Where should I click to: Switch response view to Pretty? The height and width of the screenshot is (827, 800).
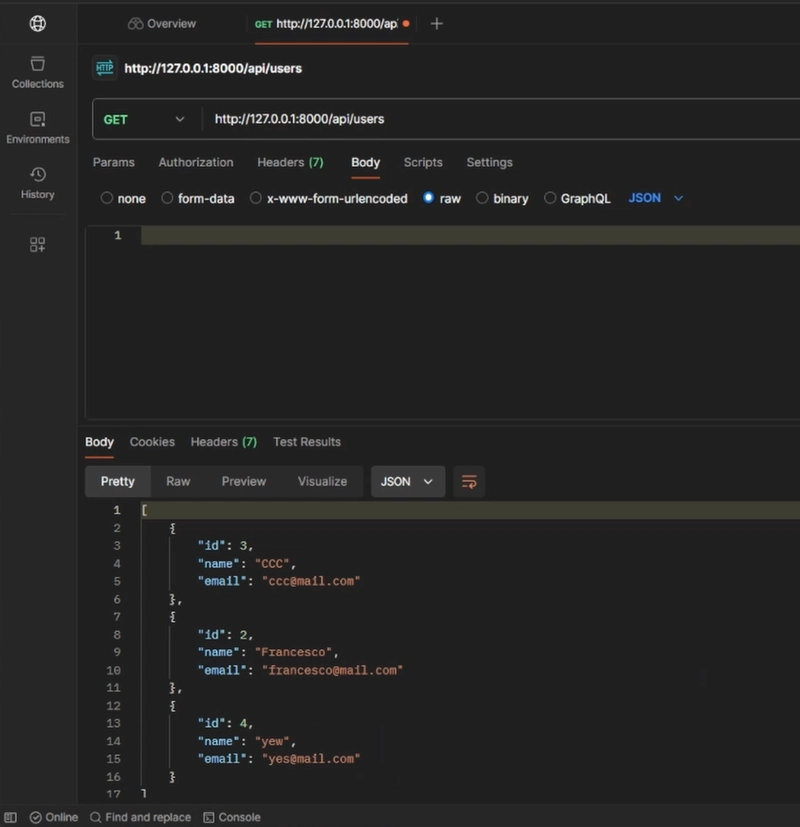(x=118, y=482)
